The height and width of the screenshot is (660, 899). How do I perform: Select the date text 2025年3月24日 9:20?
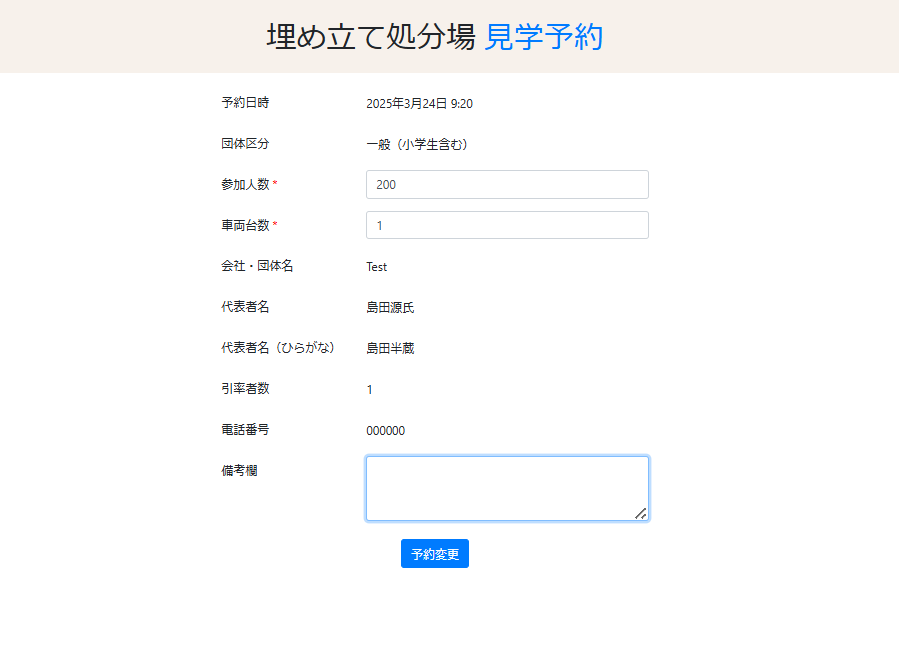pyautogui.click(x=419, y=103)
